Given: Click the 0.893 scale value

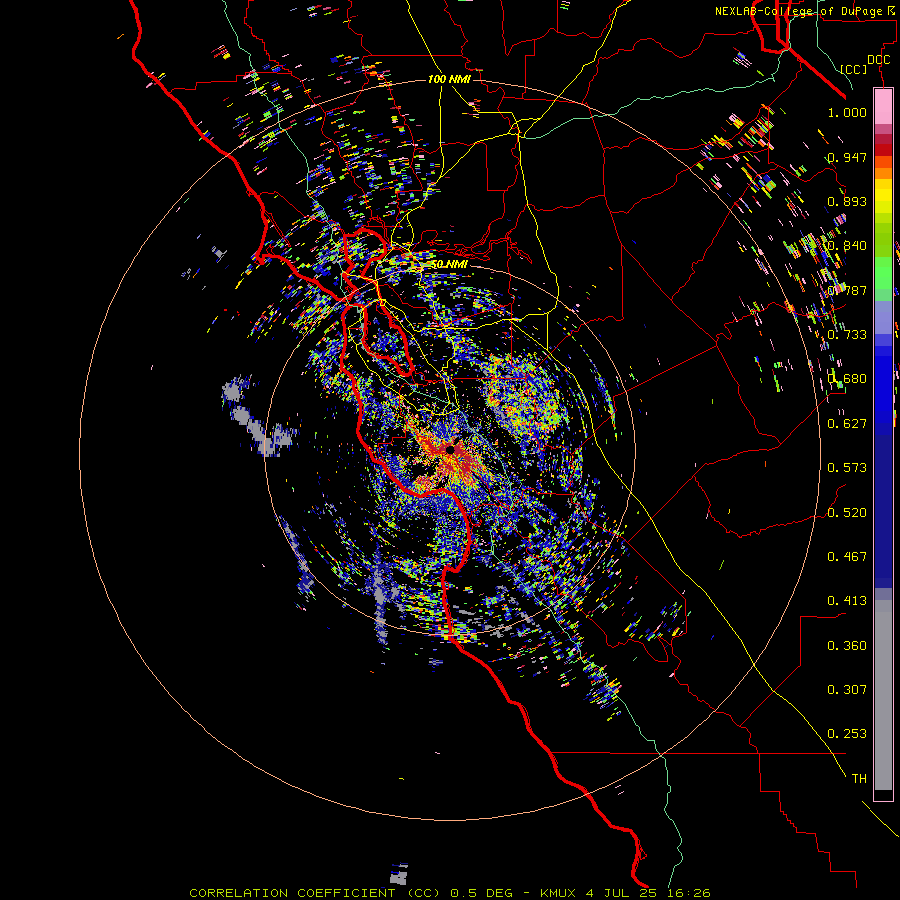Looking at the screenshot, I should [847, 201].
